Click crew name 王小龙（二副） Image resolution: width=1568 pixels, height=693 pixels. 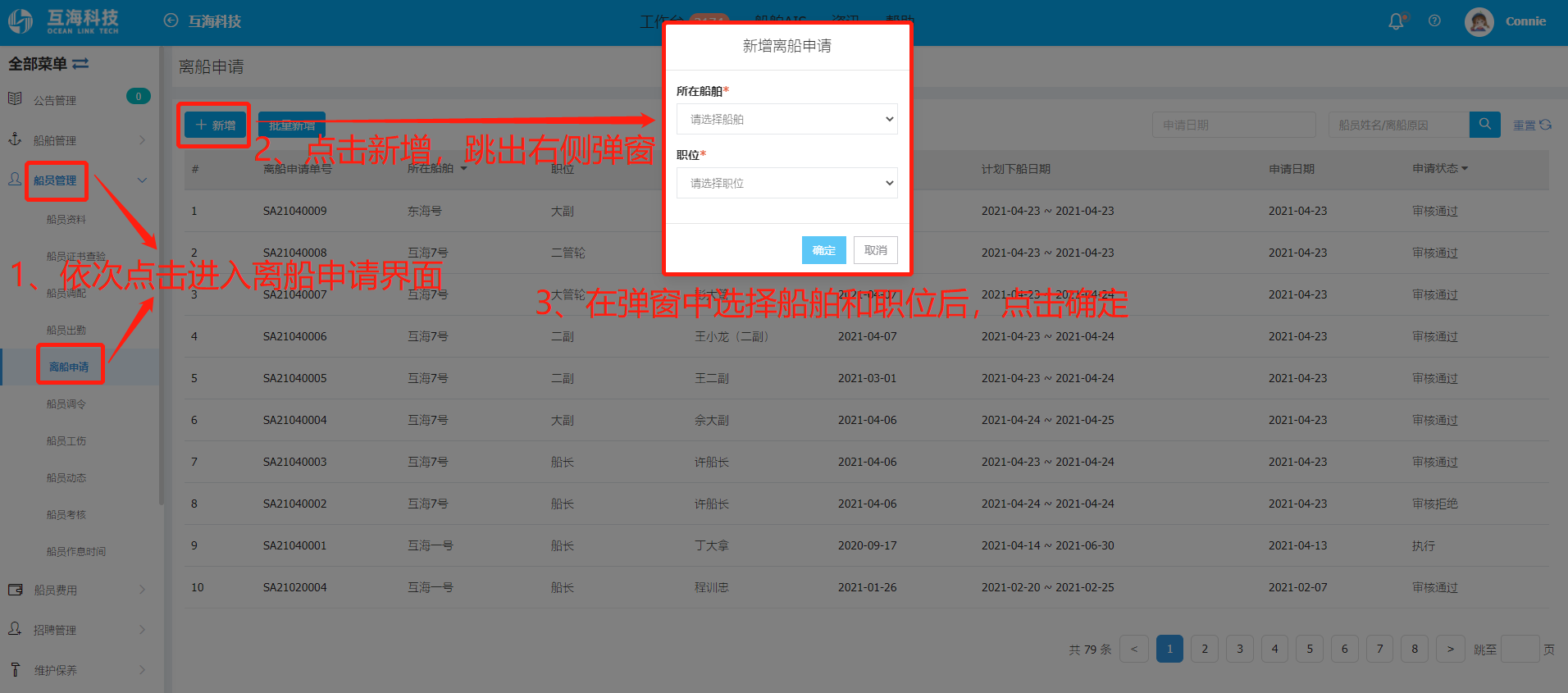732,336
